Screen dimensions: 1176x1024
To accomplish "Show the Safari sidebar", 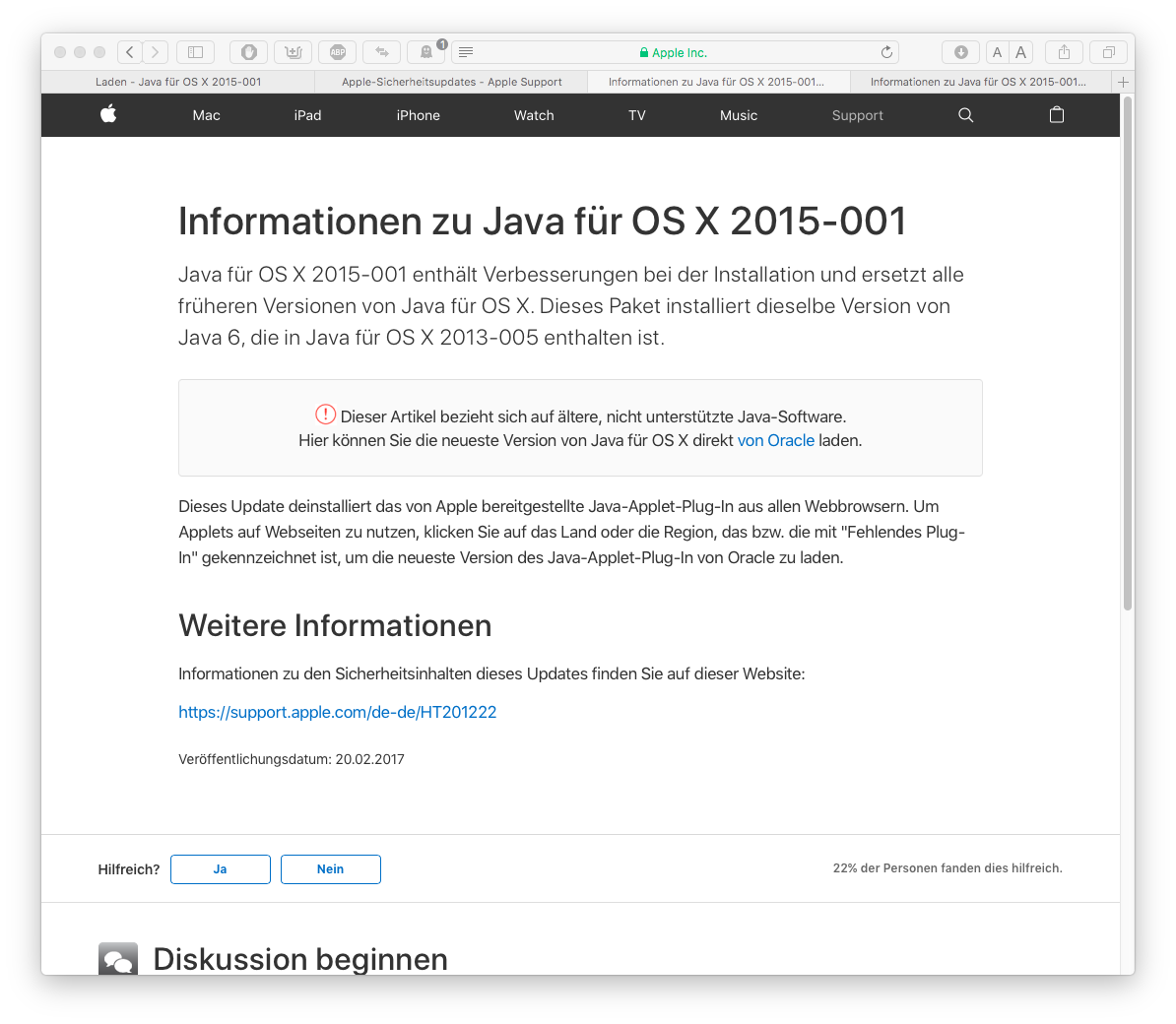I will [x=196, y=52].
